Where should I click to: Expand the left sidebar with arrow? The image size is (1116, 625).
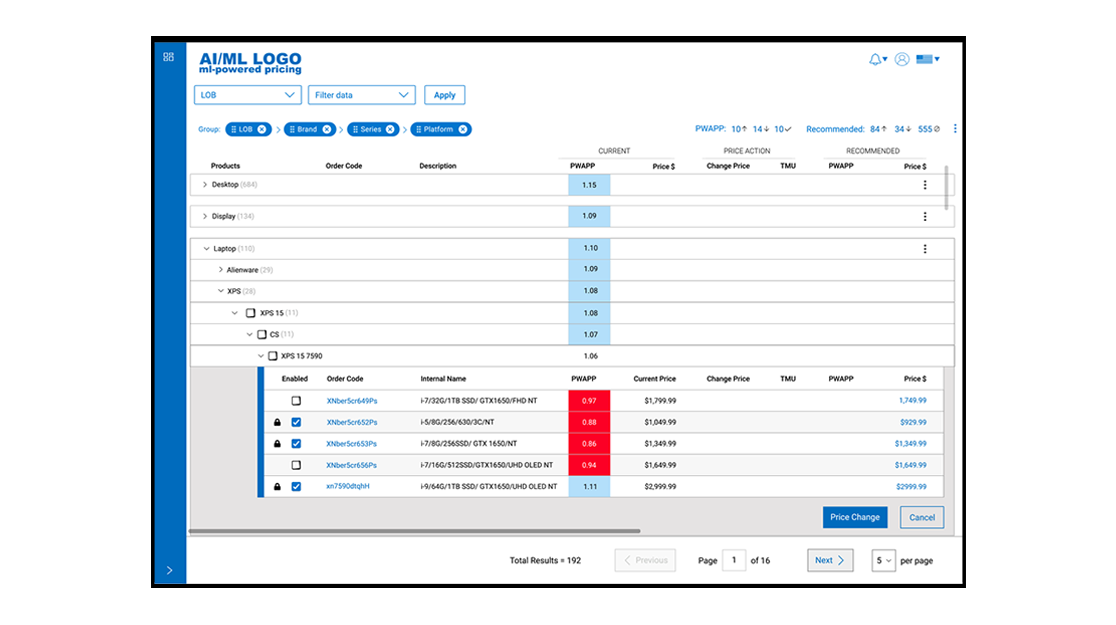(169, 570)
